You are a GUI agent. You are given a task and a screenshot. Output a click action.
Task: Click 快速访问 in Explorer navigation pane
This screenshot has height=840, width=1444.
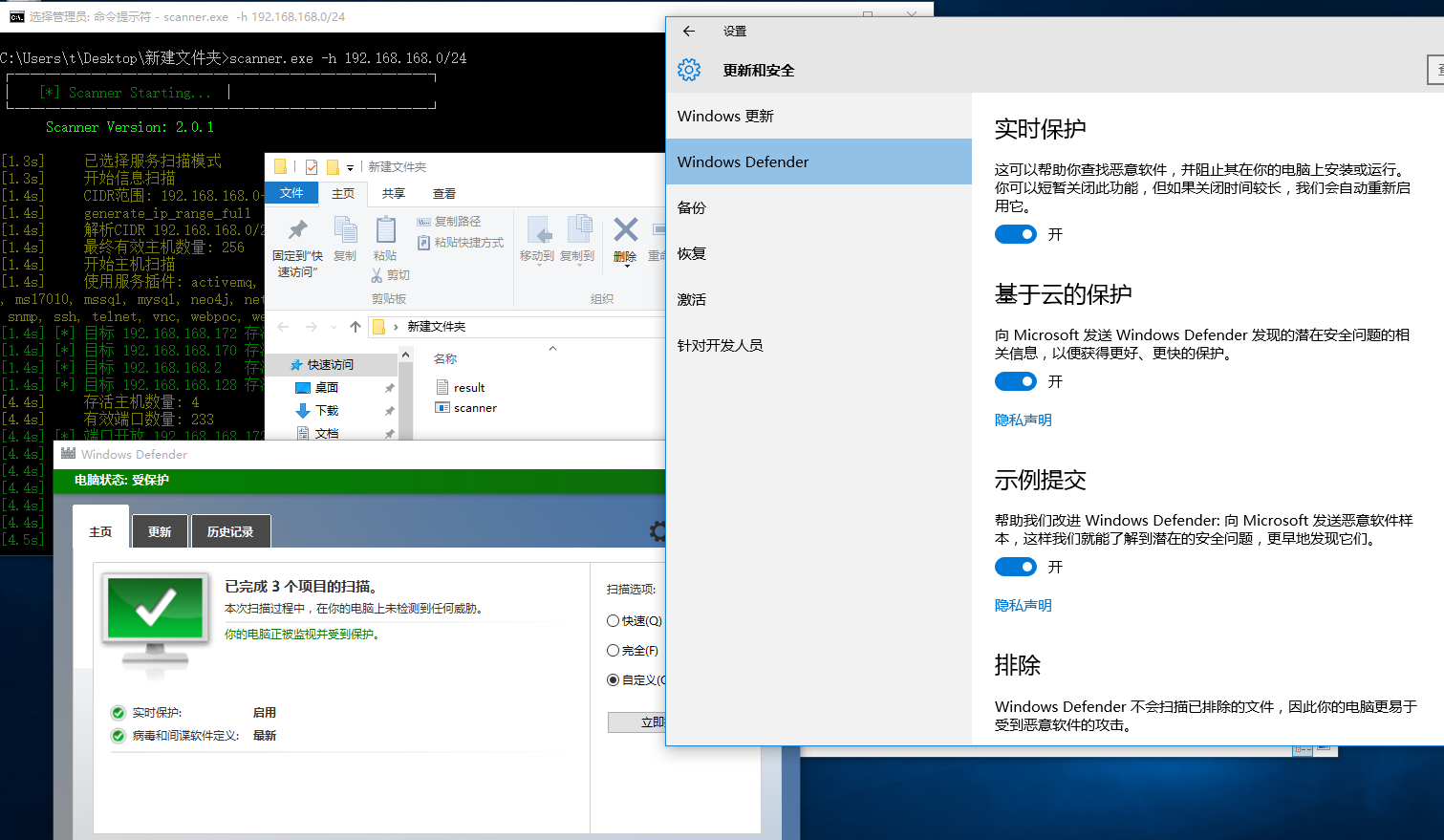tap(330, 364)
